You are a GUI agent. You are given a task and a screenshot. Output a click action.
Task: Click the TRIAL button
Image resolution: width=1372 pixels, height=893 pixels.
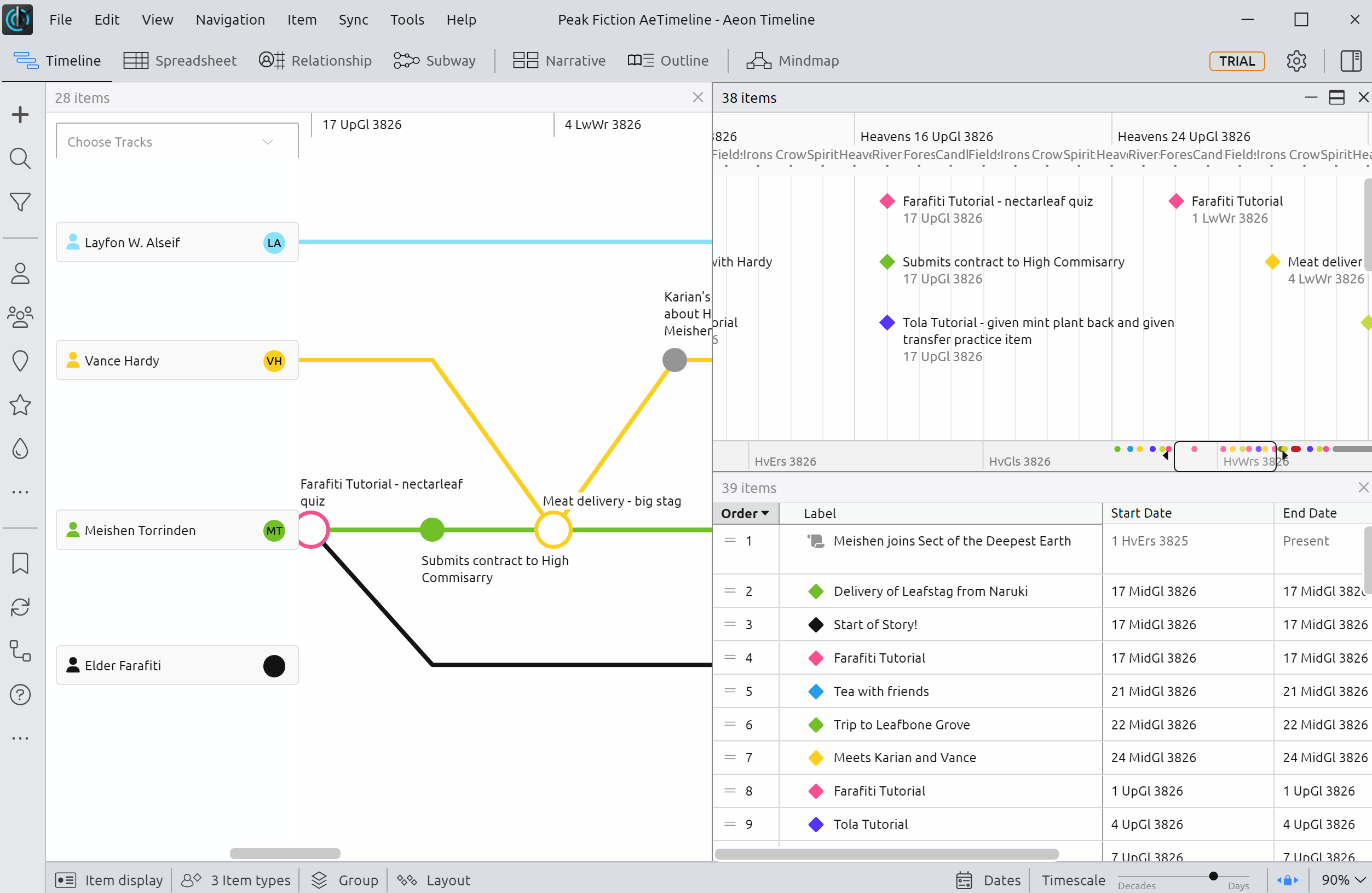point(1237,61)
